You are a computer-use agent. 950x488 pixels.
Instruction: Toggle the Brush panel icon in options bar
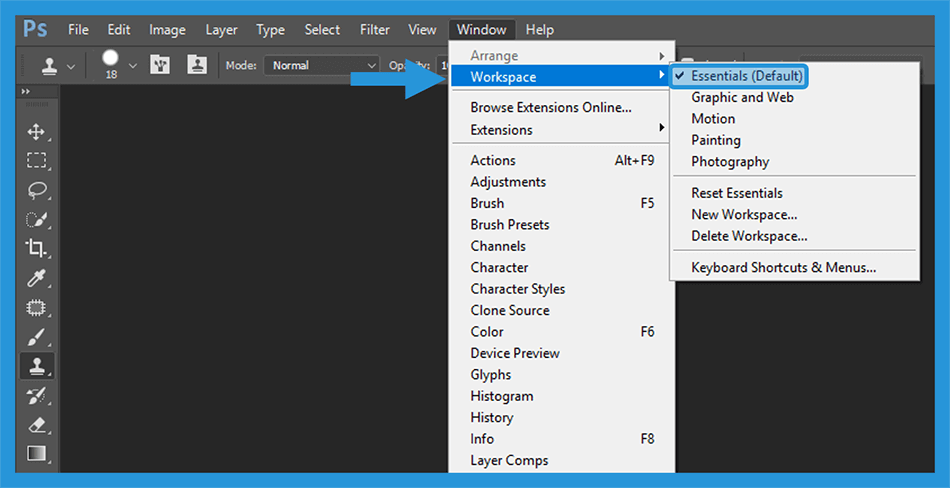point(160,65)
